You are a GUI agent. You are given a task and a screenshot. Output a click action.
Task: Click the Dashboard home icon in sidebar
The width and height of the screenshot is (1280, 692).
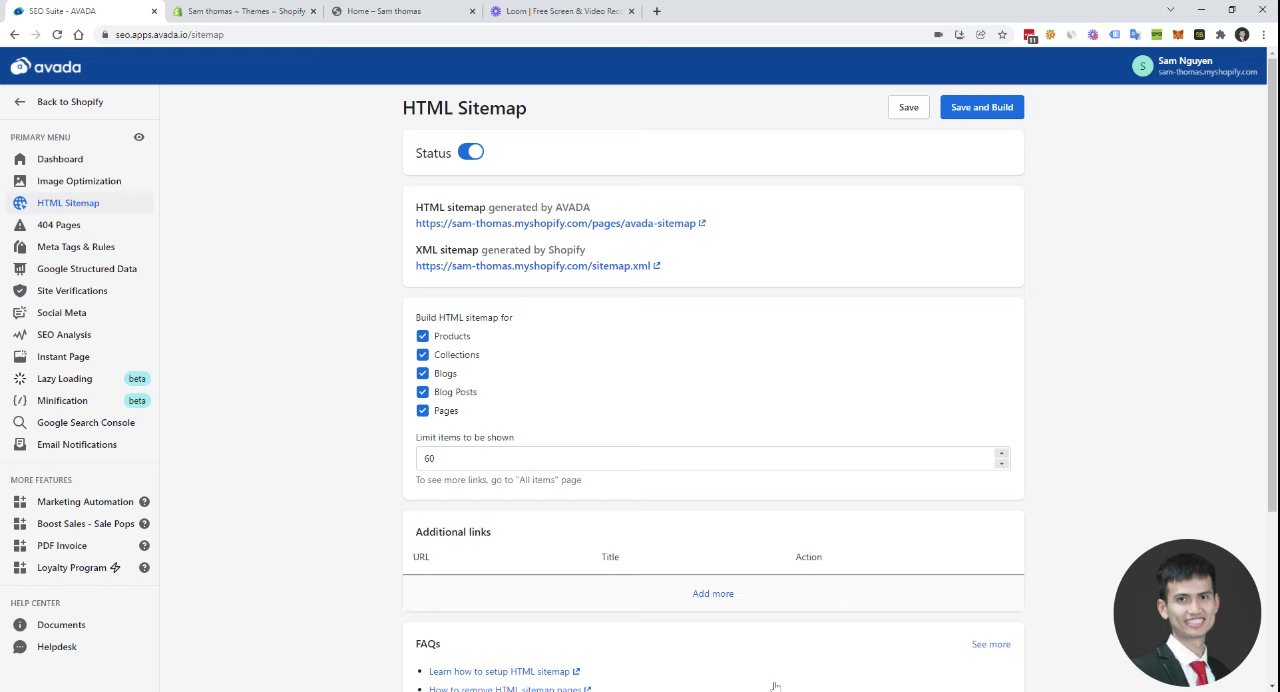20,159
